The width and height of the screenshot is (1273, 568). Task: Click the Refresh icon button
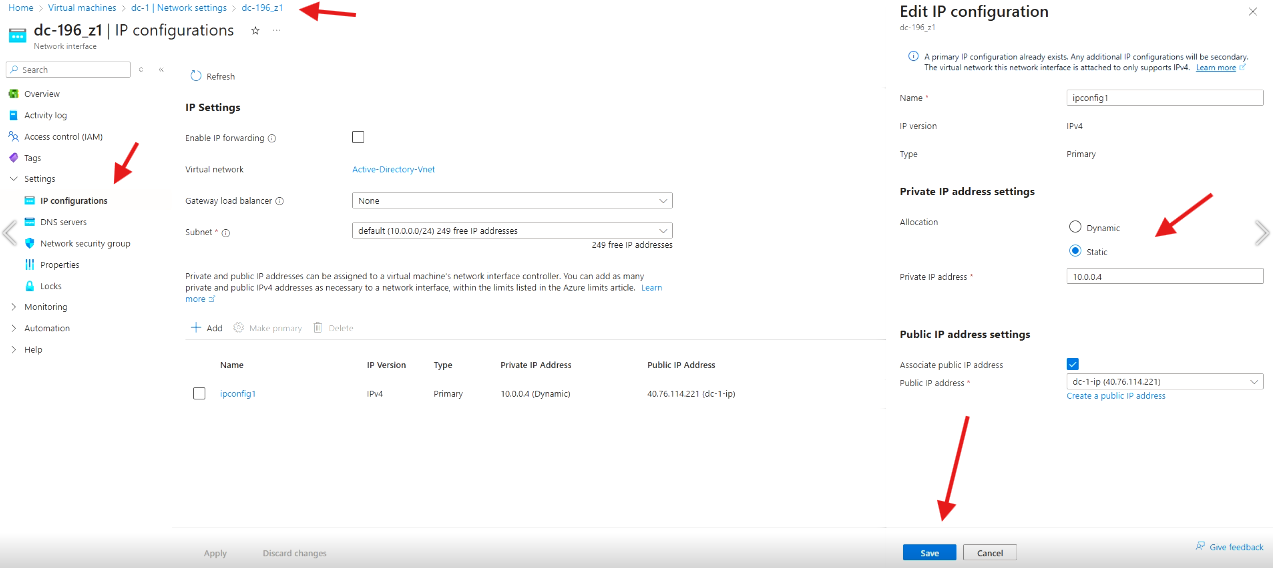click(196, 76)
